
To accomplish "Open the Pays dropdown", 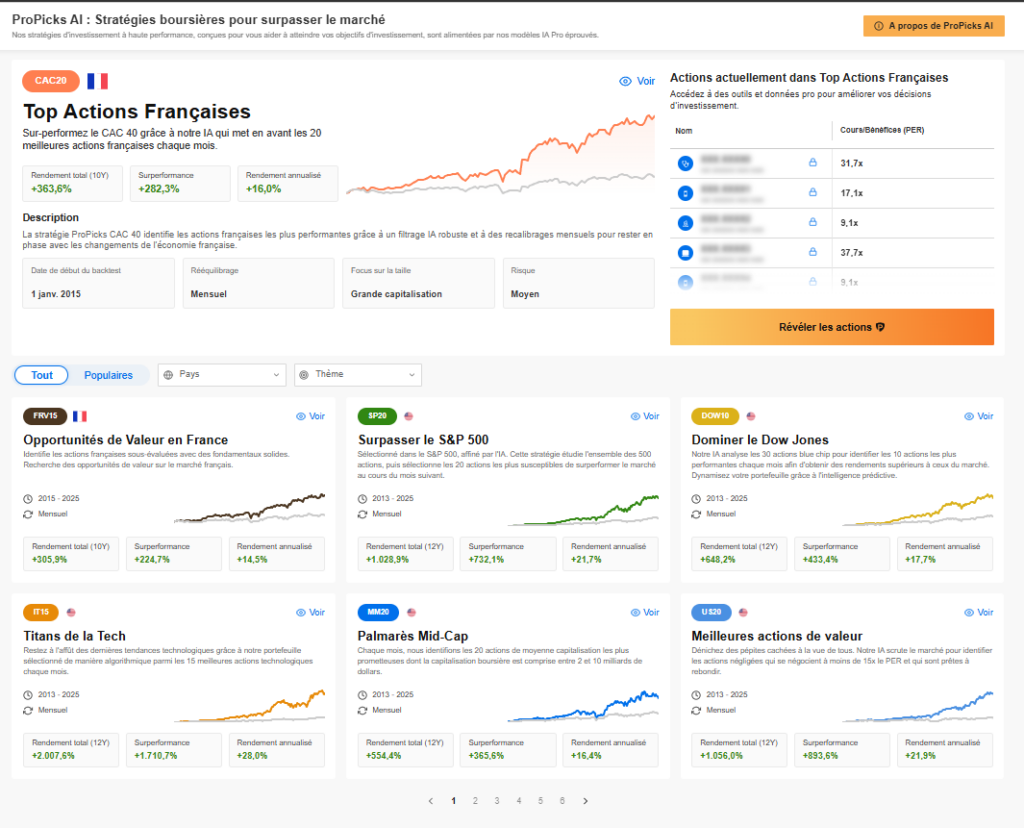I will tap(222, 375).
